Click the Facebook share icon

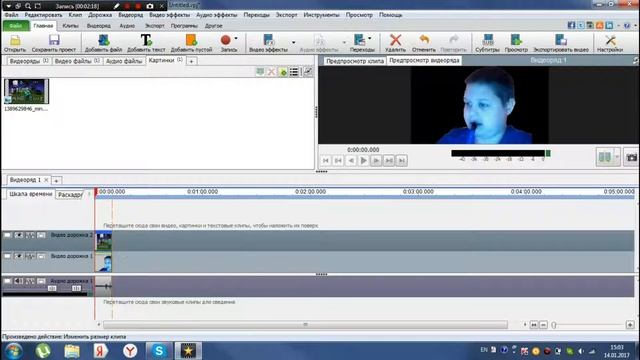pyautogui.click(x=571, y=25)
